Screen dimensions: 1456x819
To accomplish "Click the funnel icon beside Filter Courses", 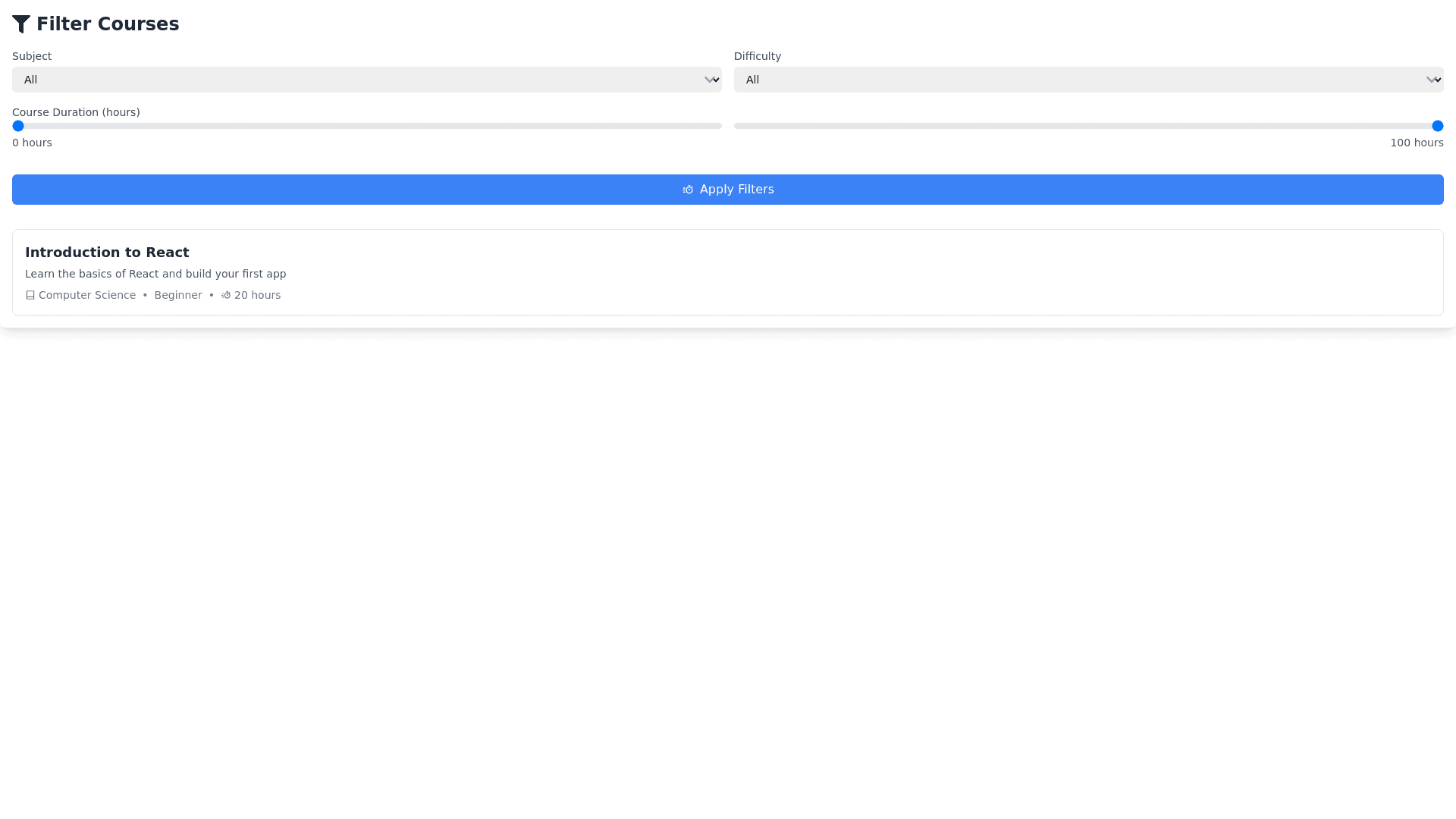I will [x=21, y=24].
